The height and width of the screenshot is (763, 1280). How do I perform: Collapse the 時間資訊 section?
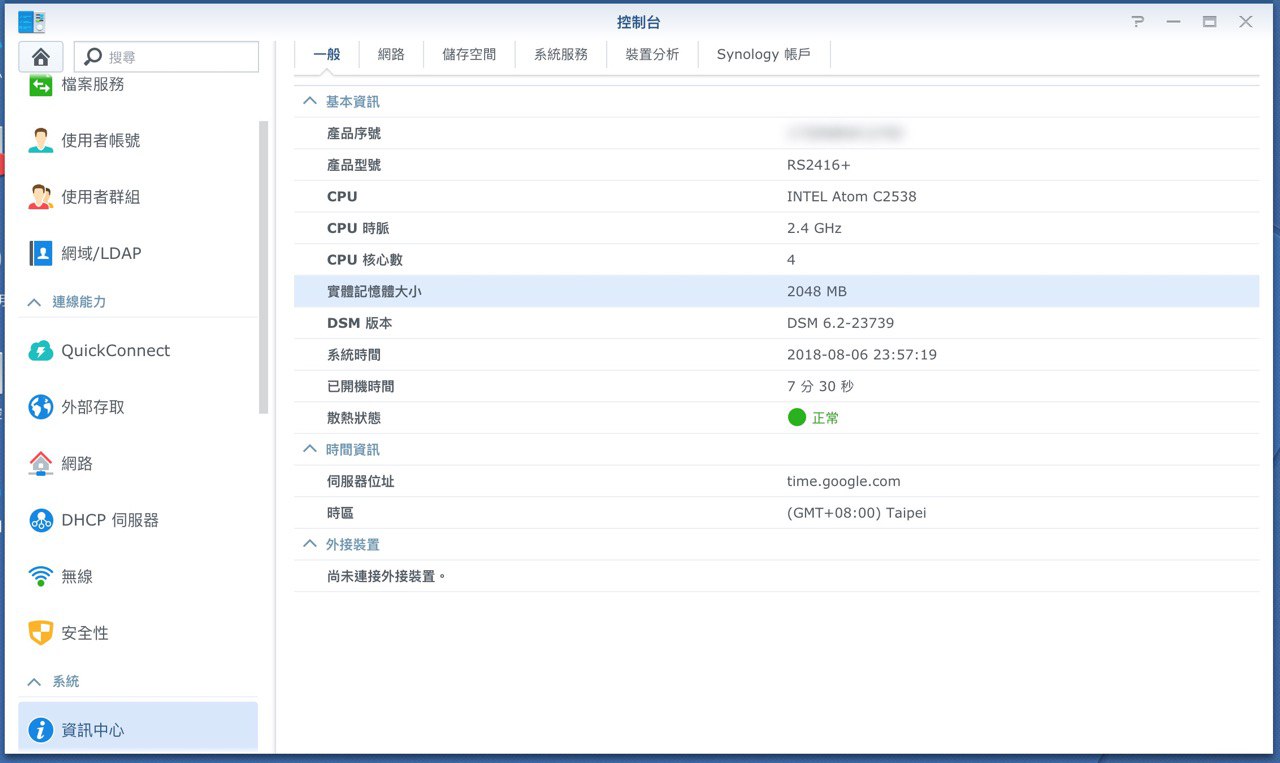pos(310,449)
